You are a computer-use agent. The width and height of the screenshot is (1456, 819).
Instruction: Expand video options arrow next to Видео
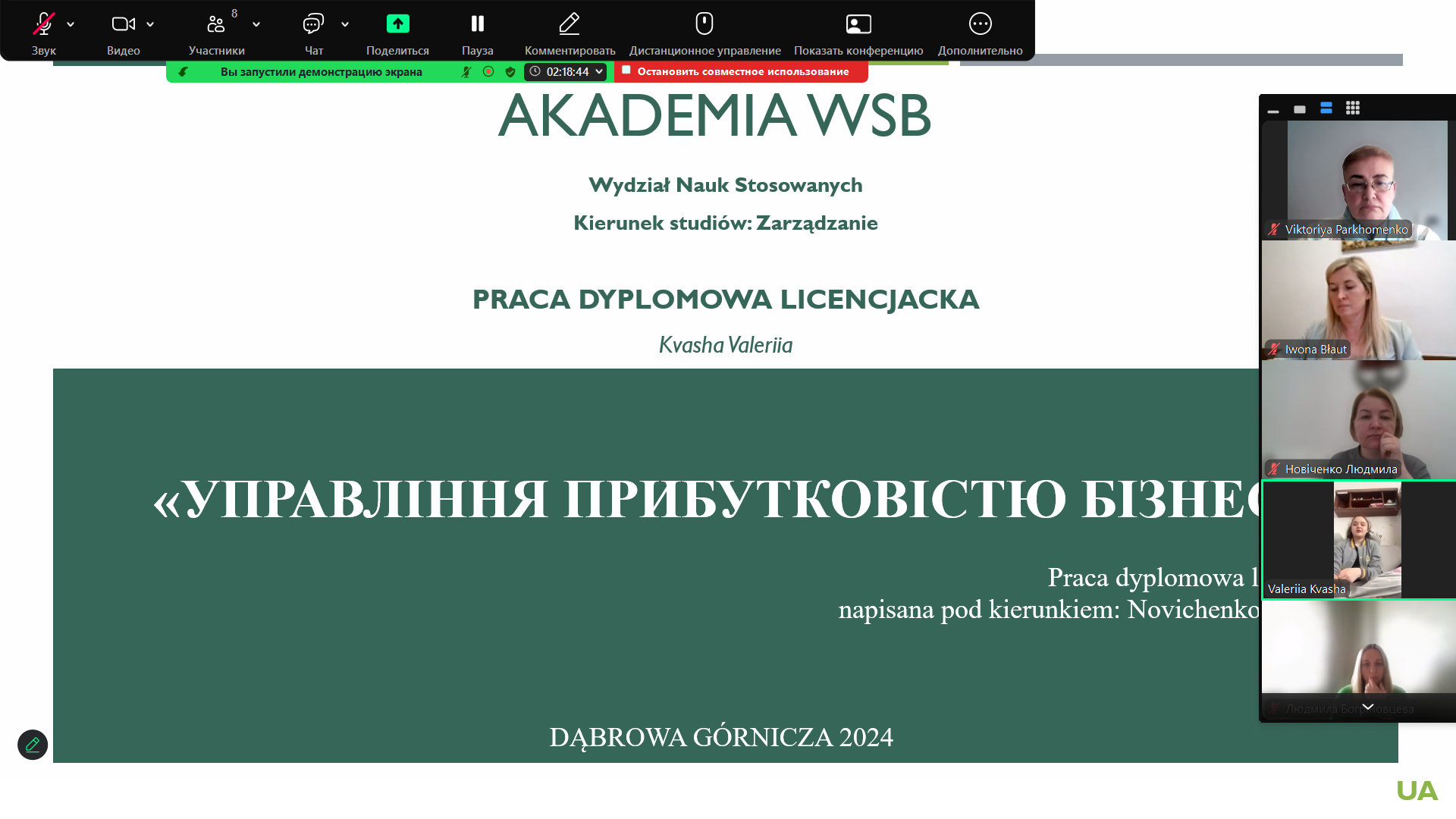tap(150, 24)
